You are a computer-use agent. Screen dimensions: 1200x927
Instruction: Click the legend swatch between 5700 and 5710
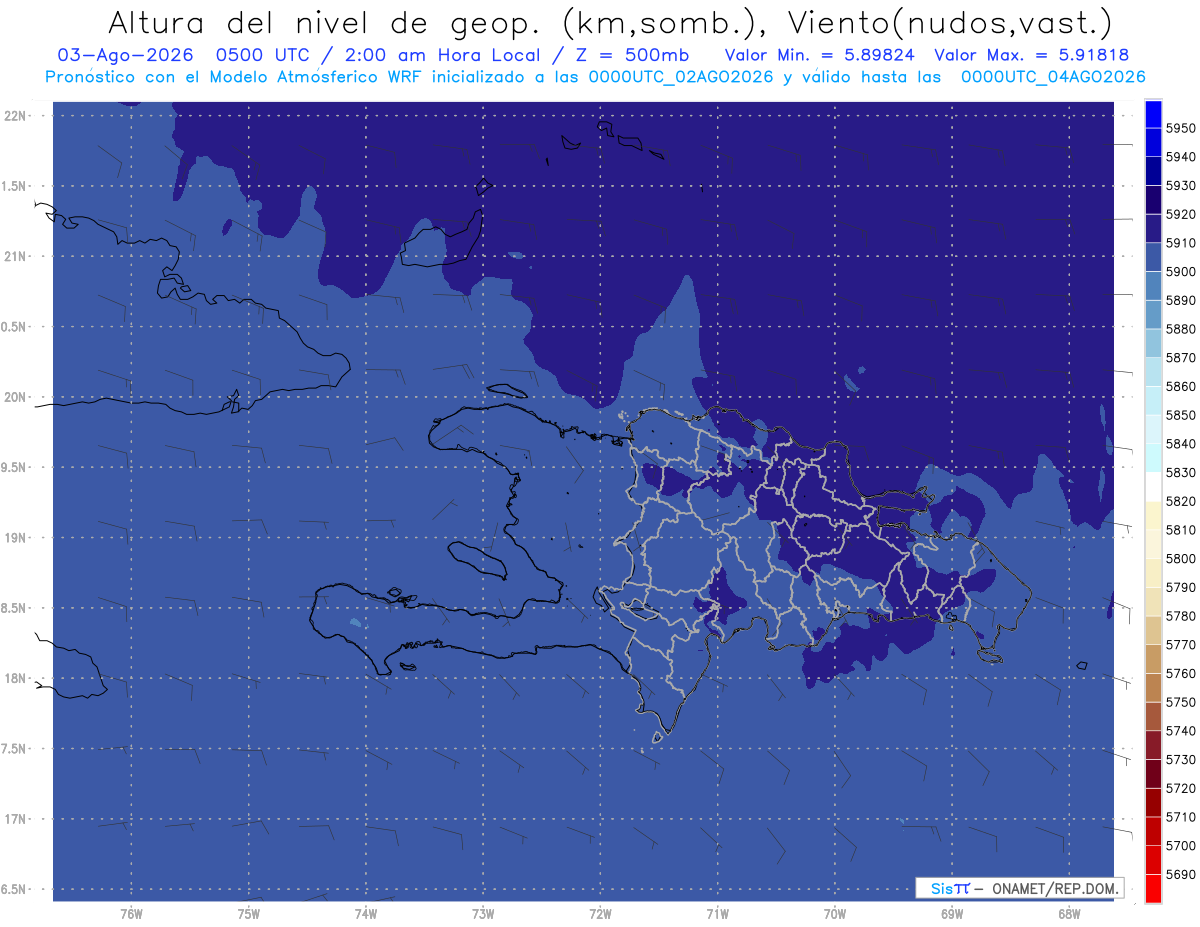point(1153,831)
